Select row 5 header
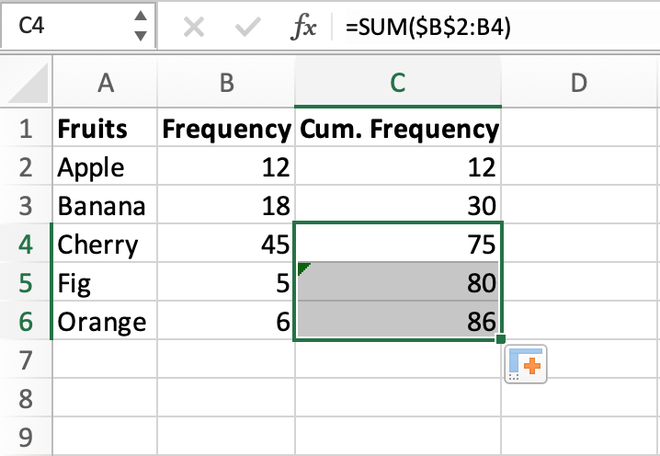 coord(26,282)
